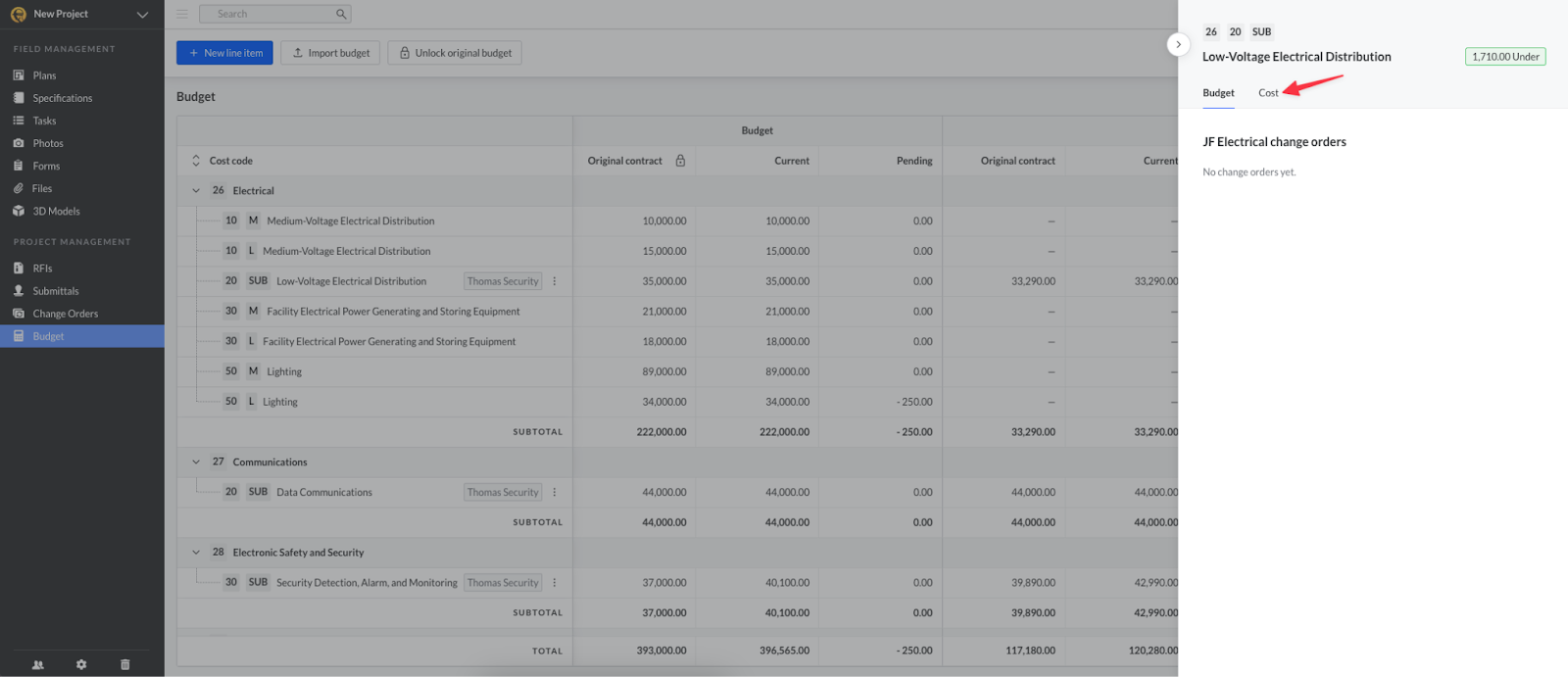Image resolution: width=1568 pixels, height=677 pixels.
Task: Open Photos from the sidebar
Action: click(x=47, y=143)
